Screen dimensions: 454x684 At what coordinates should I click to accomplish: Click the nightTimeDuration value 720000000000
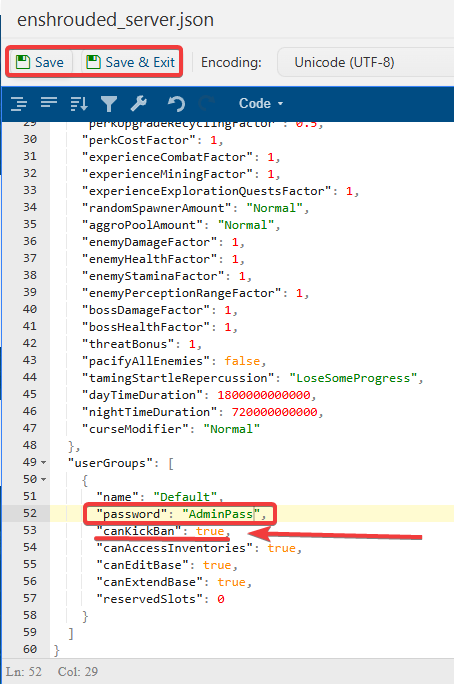coord(274,412)
